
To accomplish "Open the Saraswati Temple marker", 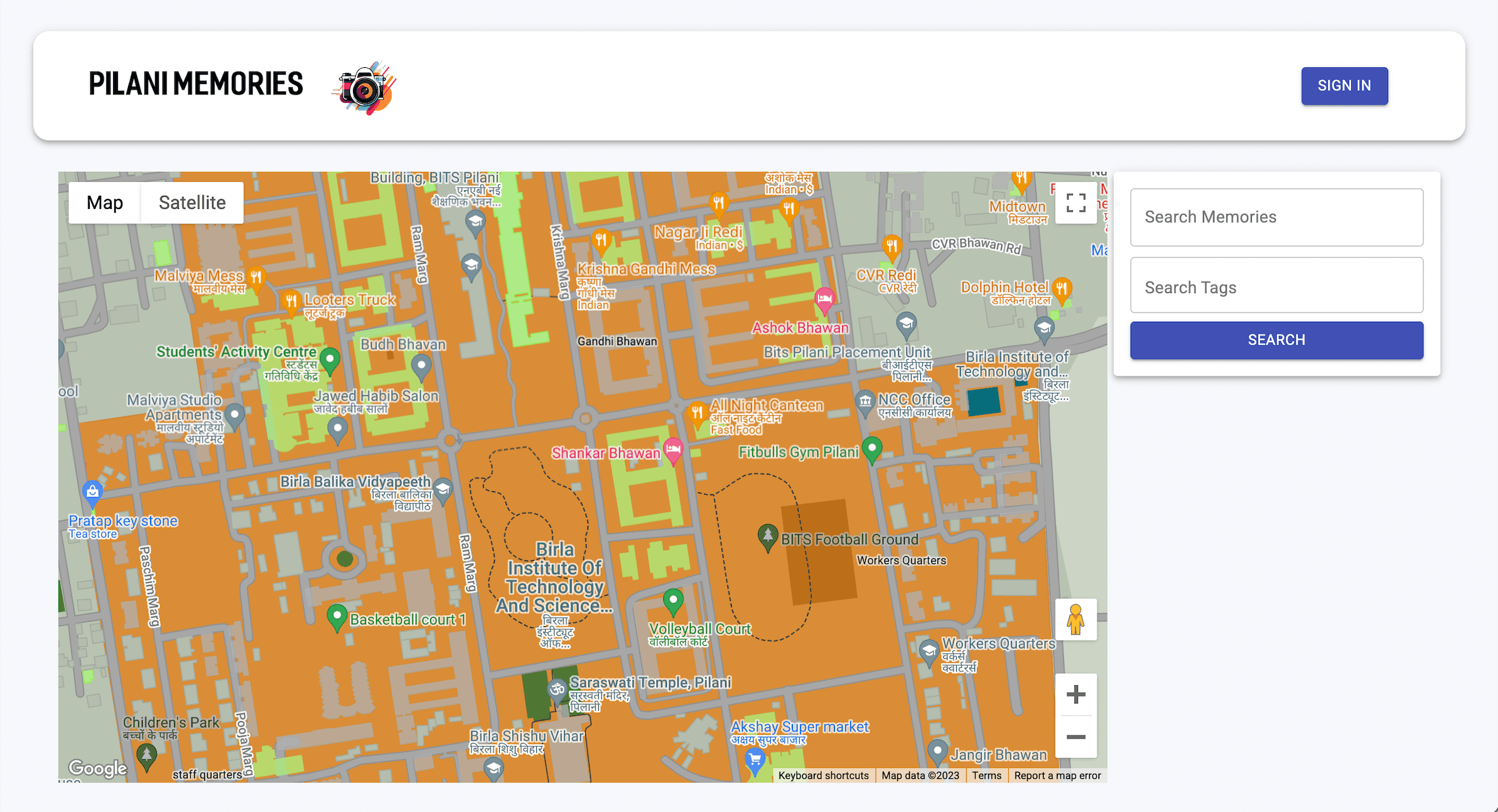I will point(558,692).
